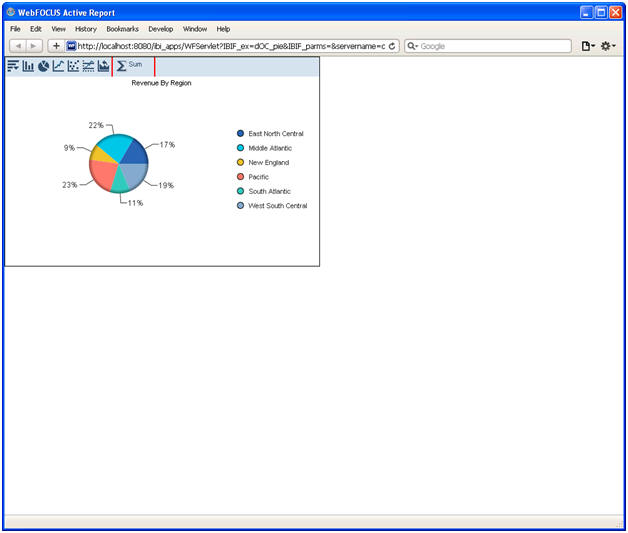628x533 pixels.
Task: Click the 9% pie label
Action: 69,148
